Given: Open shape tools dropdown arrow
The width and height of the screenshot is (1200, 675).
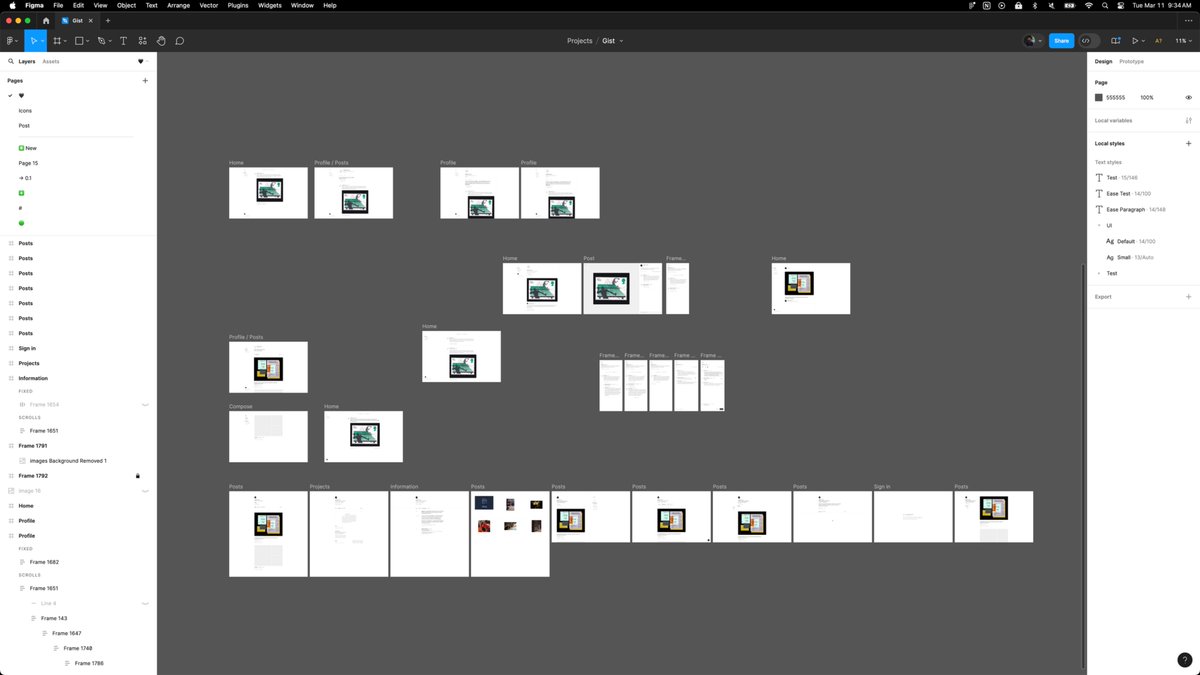Looking at the screenshot, I should coord(88,42).
